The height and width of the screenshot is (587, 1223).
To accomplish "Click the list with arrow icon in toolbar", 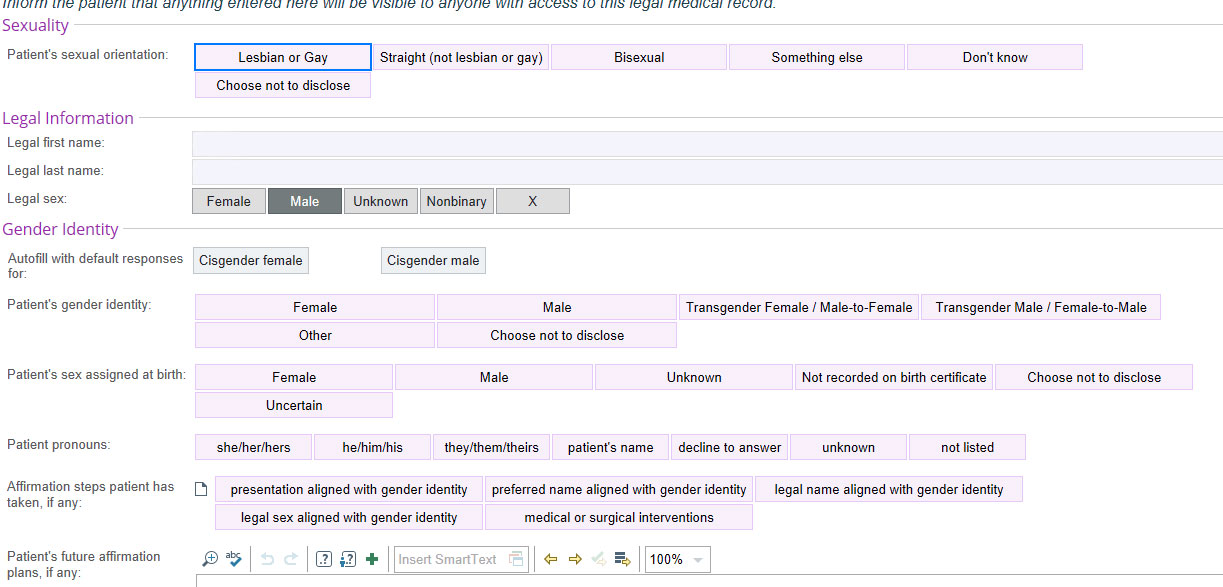I will pos(622,559).
